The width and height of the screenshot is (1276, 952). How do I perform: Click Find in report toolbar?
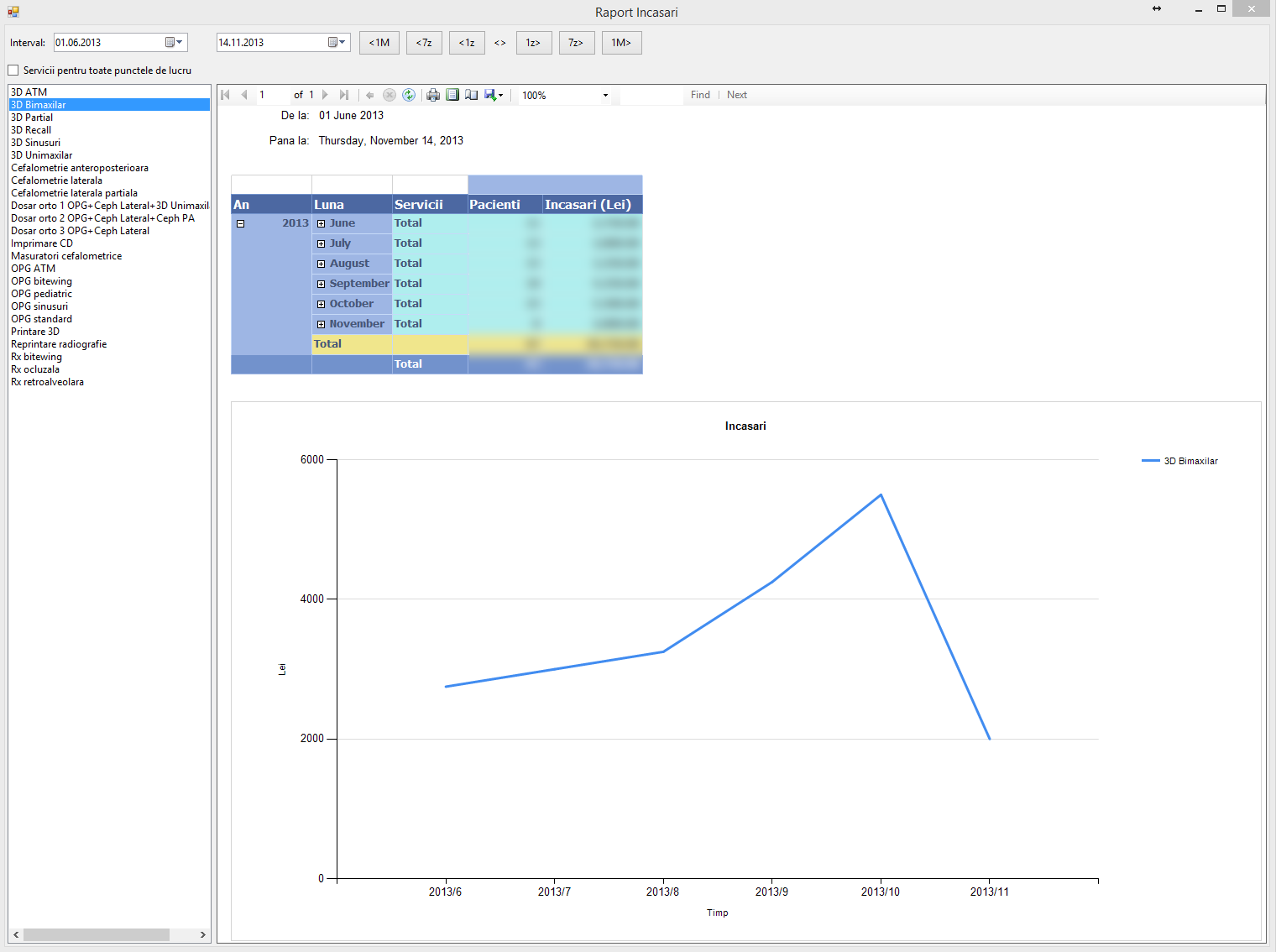point(700,95)
